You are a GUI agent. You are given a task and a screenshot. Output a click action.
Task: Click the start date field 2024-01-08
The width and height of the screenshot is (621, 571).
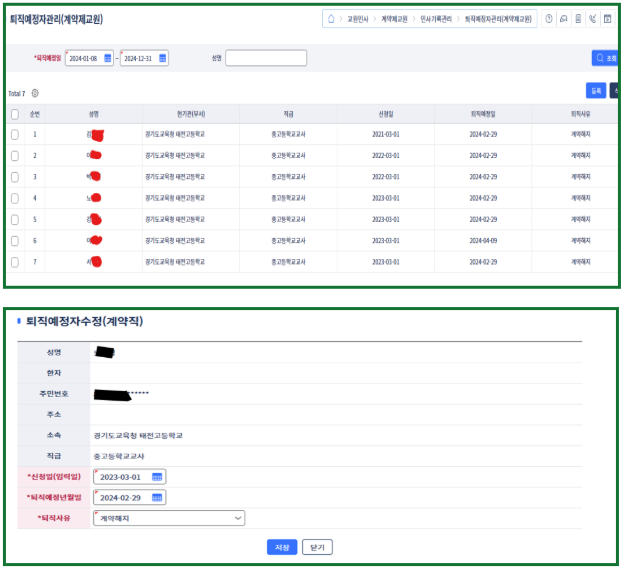89,58
